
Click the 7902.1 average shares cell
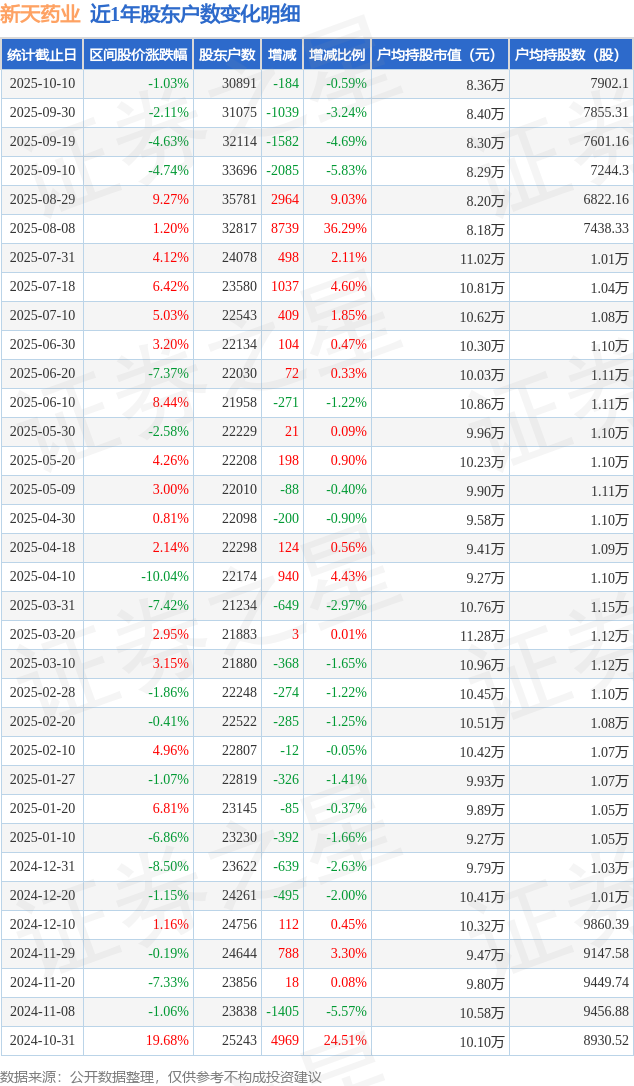[609, 84]
